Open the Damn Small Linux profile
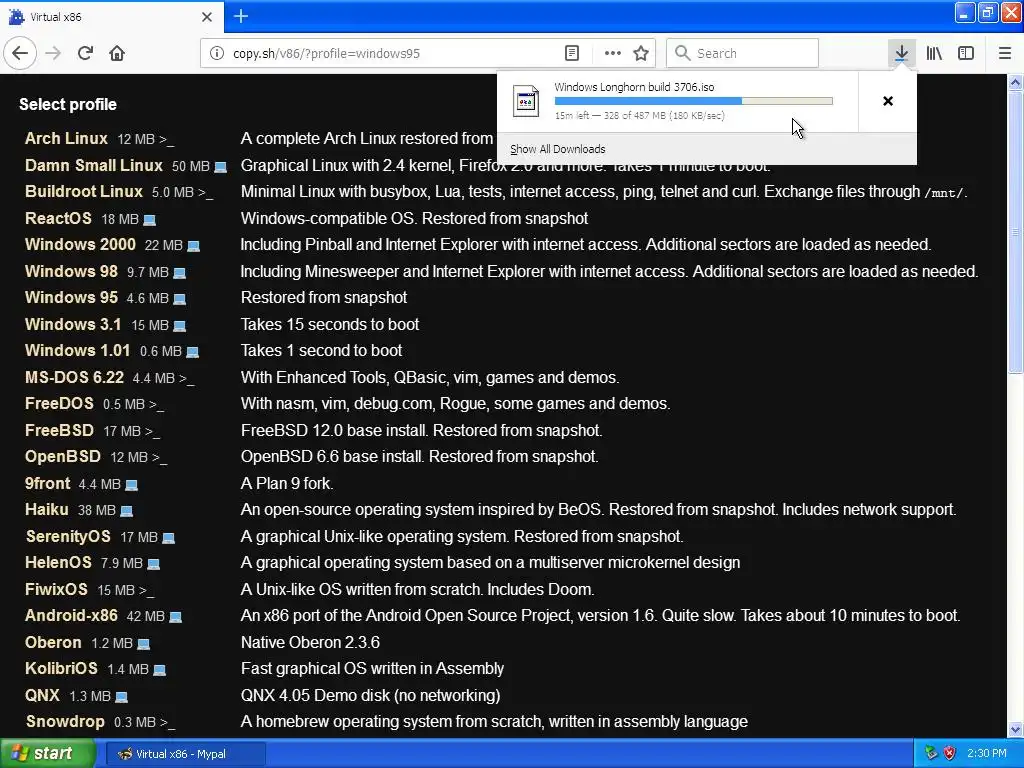Image resolution: width=1024 pixels, height=768 pixels. tap(93, 165)
